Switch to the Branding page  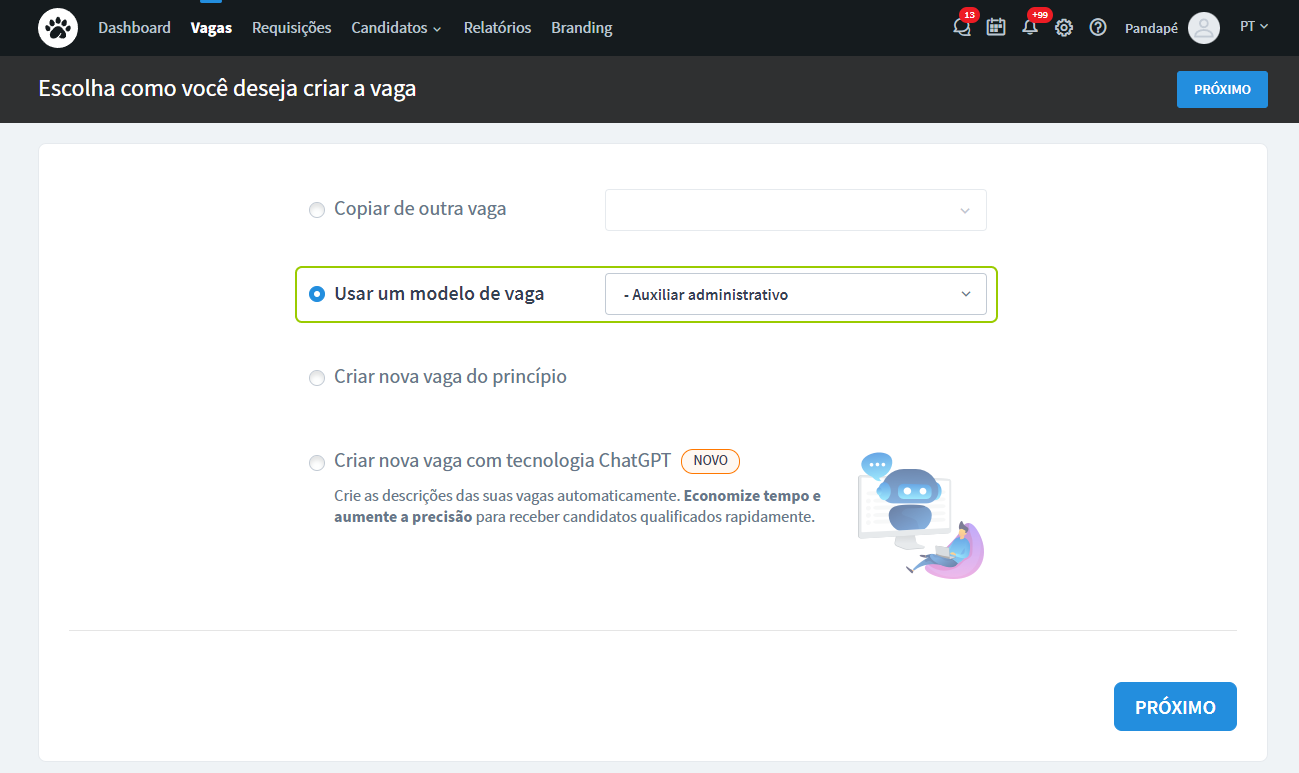tap(581, 27)
